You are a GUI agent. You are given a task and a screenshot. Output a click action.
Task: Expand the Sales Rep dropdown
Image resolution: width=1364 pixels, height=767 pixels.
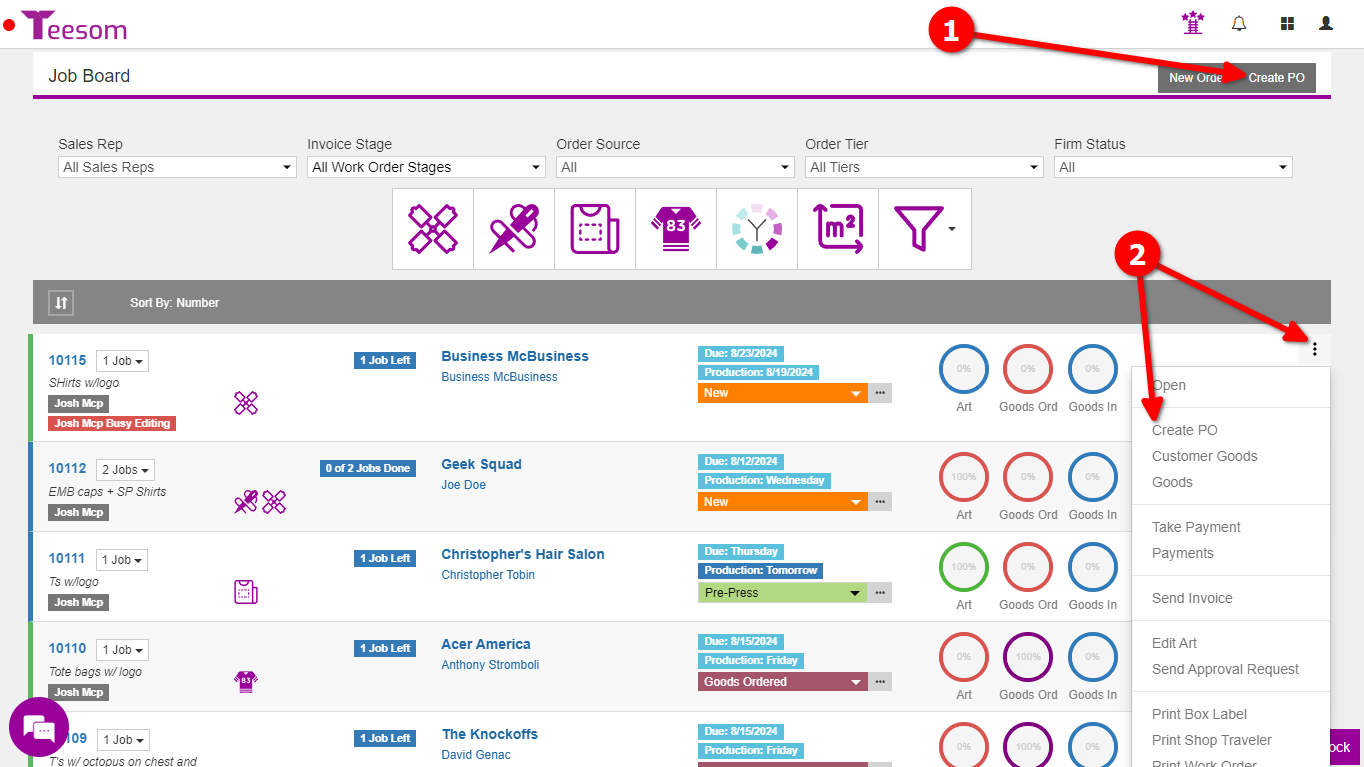(177, 167)
